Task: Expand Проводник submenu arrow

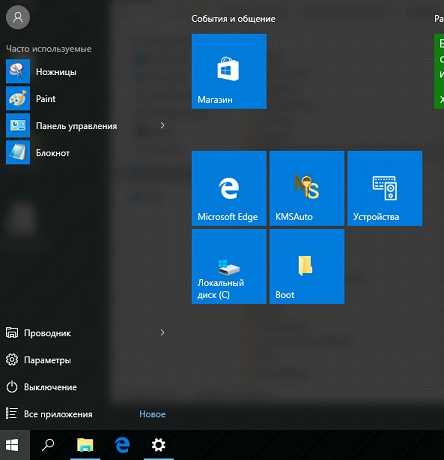Action: (x=163, y=332)
